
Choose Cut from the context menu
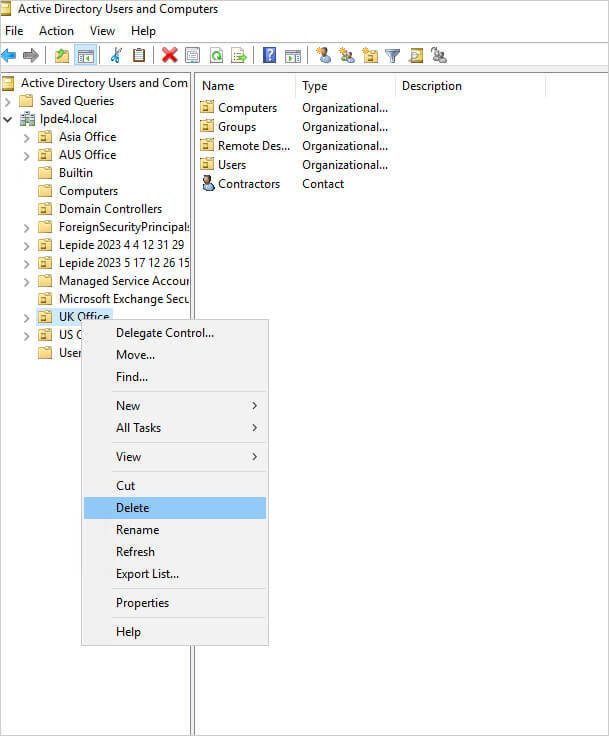(175, 486)
